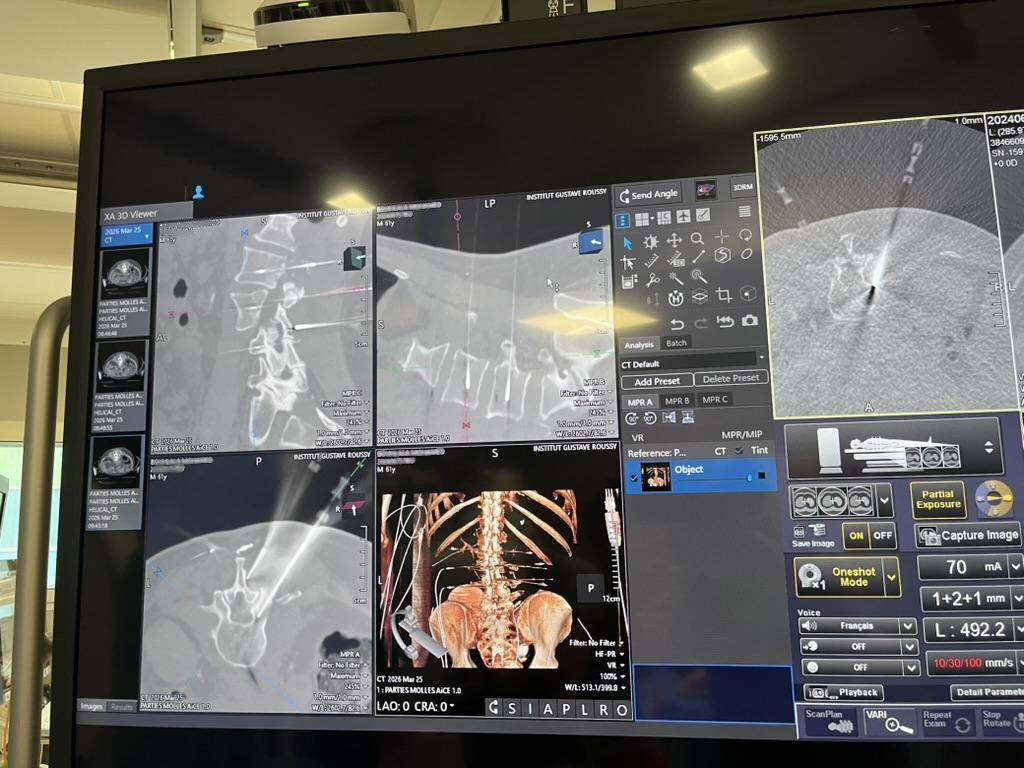Select the MPR A tab
Screen dimensions: 1024x768
(x=639, y=402)
